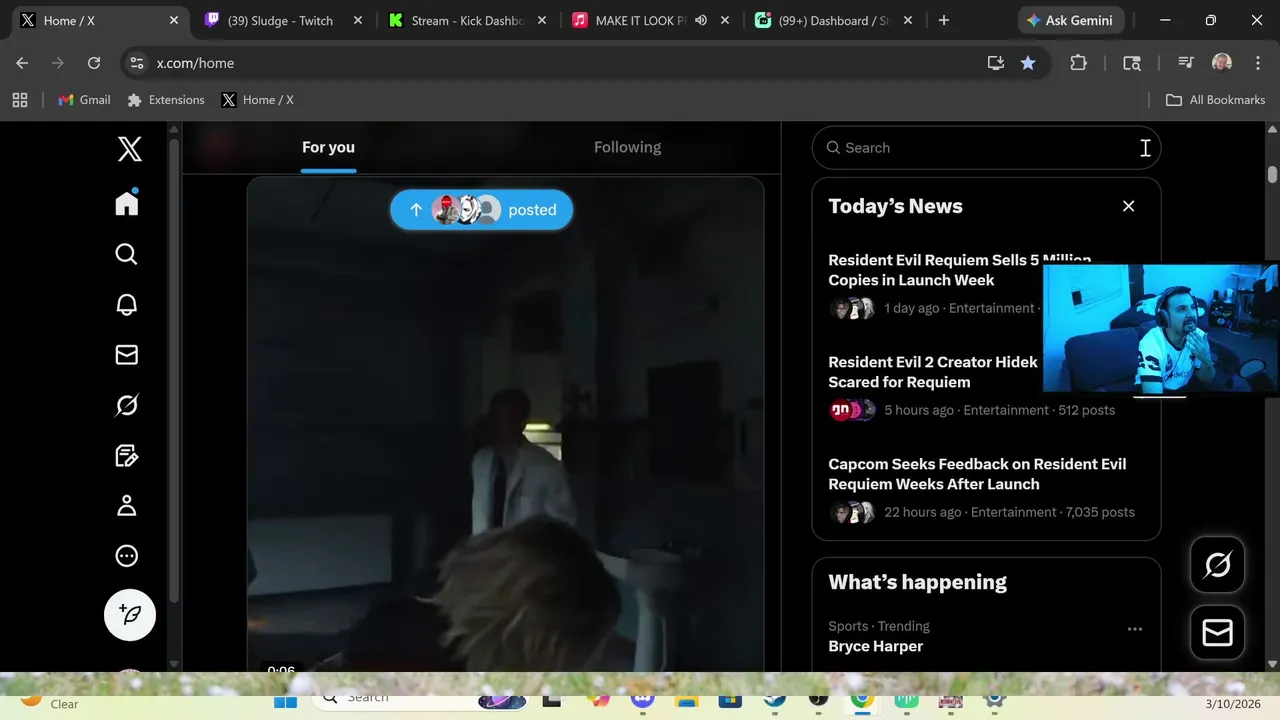The height and width of the screenshot is (720, 1280).
Task: Click the tab search icon in Chrome toolbar
Action: point(1132,63)
